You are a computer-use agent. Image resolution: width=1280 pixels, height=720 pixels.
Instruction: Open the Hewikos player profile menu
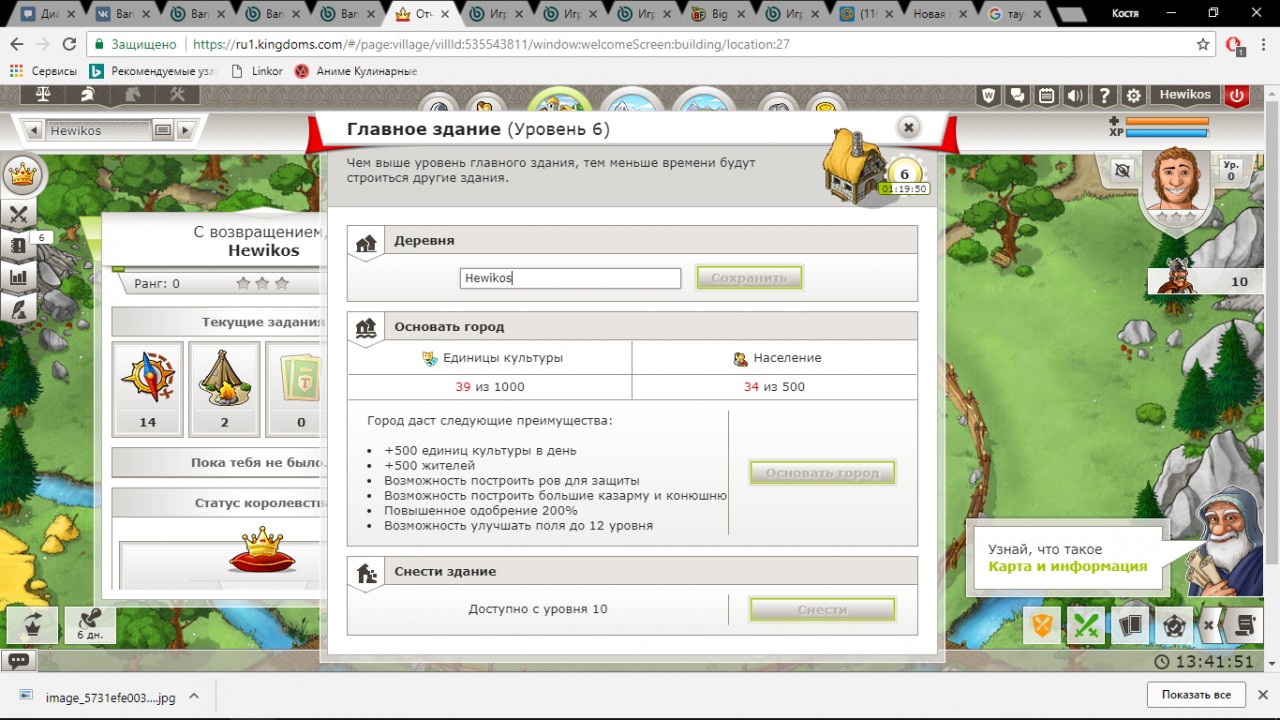click(1185, 95)
